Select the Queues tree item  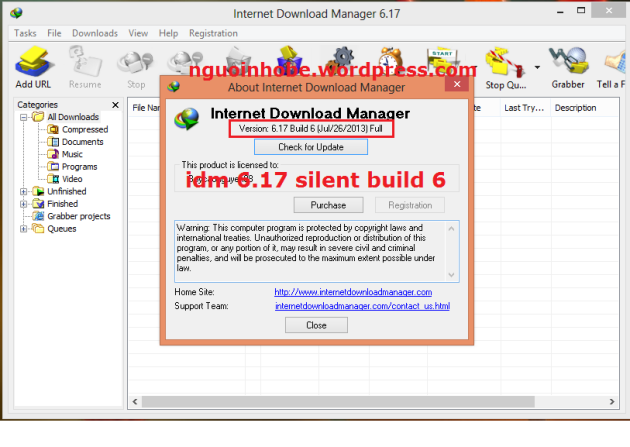[55, 229]
